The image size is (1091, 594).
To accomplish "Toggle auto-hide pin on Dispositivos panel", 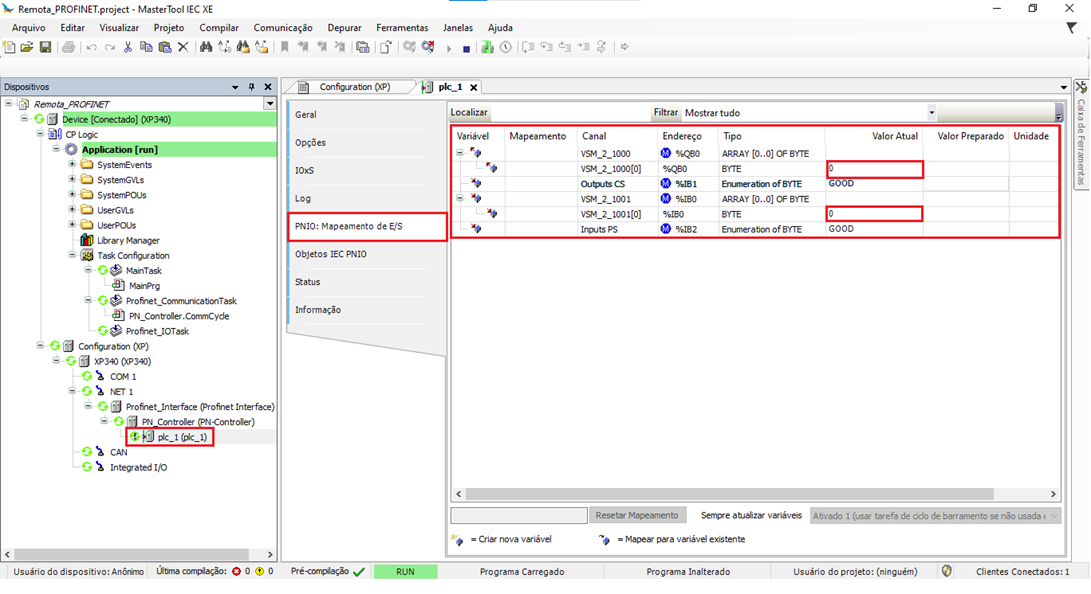I will 252,87.
